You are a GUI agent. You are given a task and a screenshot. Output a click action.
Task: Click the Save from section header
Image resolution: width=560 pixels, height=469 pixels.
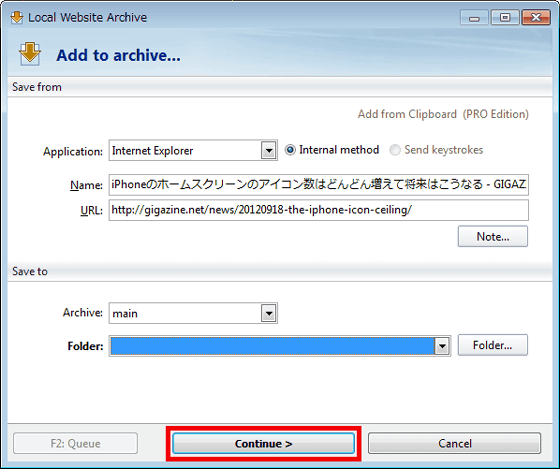coord(280,87)
